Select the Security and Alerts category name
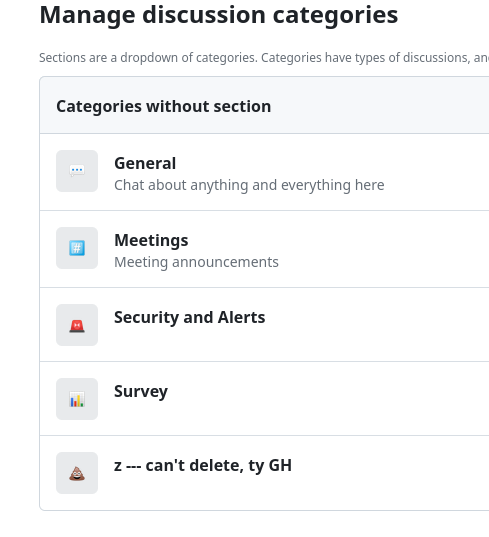This screenshot has width=489, height=537. 189,317
